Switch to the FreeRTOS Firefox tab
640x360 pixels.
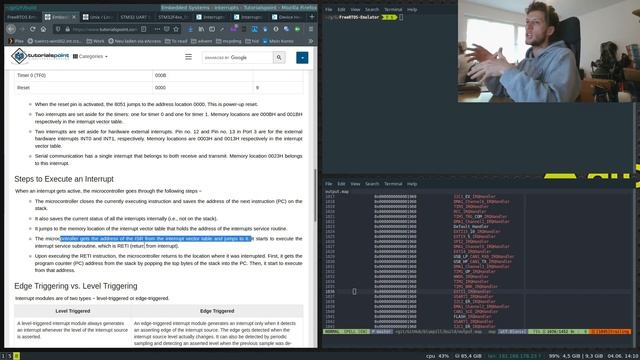22,17
